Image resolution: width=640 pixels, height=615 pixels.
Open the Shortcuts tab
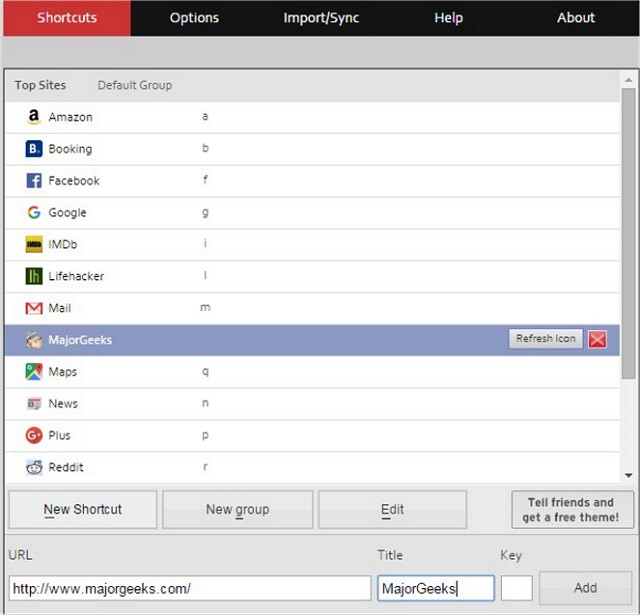pyautogui.click(x=67, y=18)
